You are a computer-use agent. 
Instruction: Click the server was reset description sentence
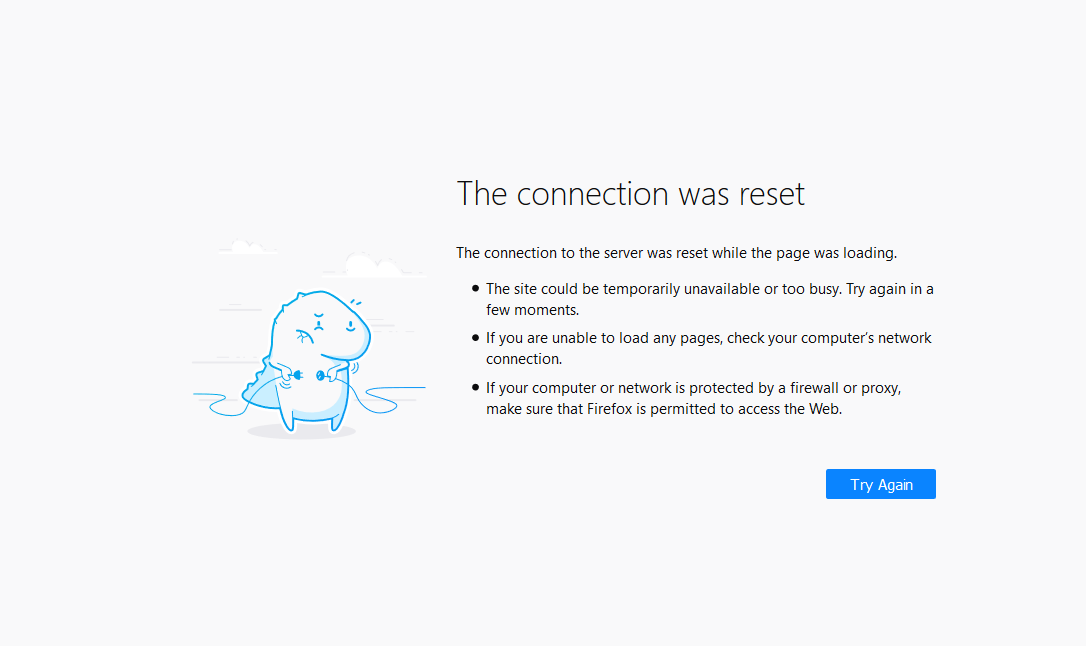point(676,253)
